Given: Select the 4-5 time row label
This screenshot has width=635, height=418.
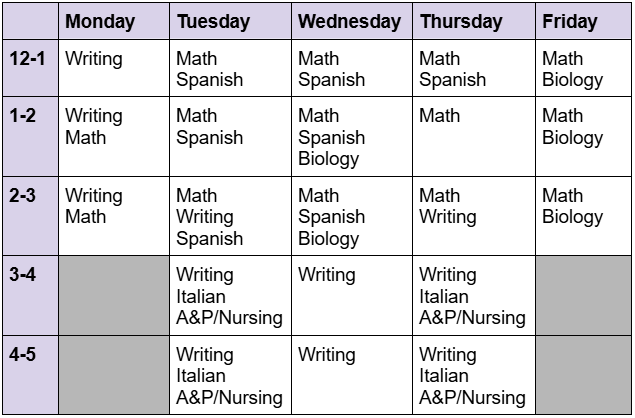Looking at the screenshot, I should pos(30,375).
